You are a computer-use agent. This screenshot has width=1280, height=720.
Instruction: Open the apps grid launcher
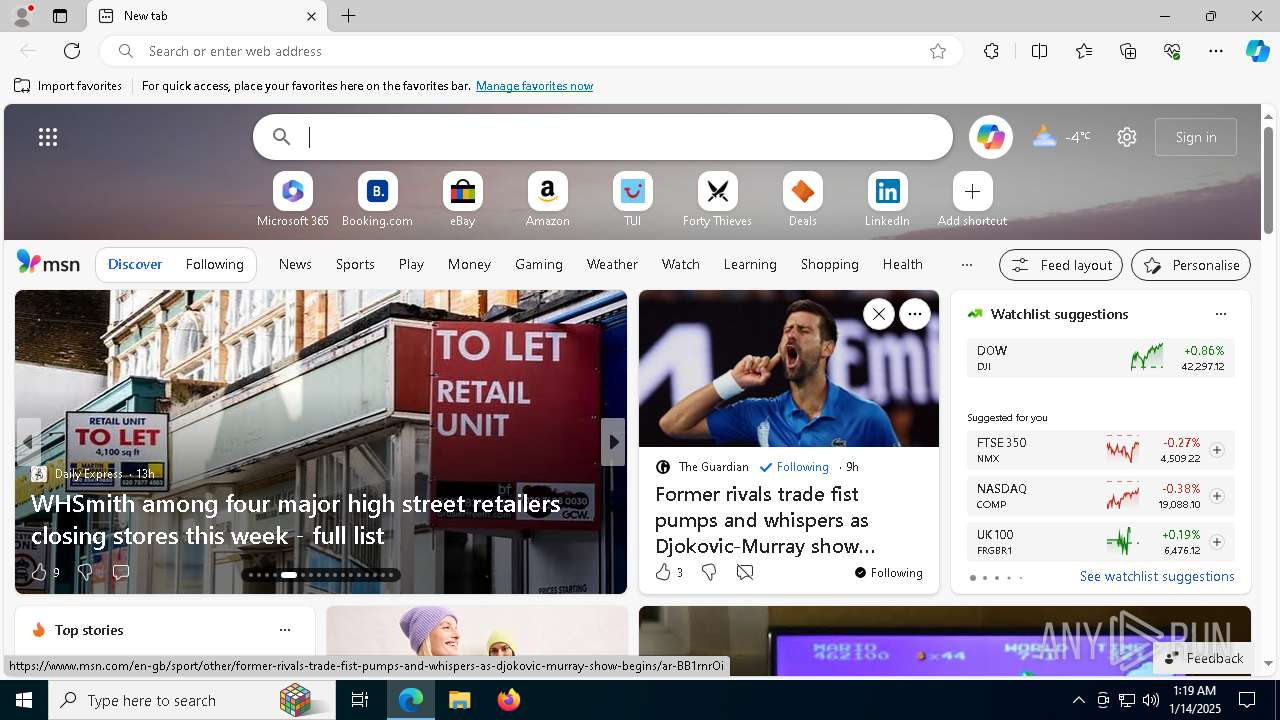pos(48,137)
